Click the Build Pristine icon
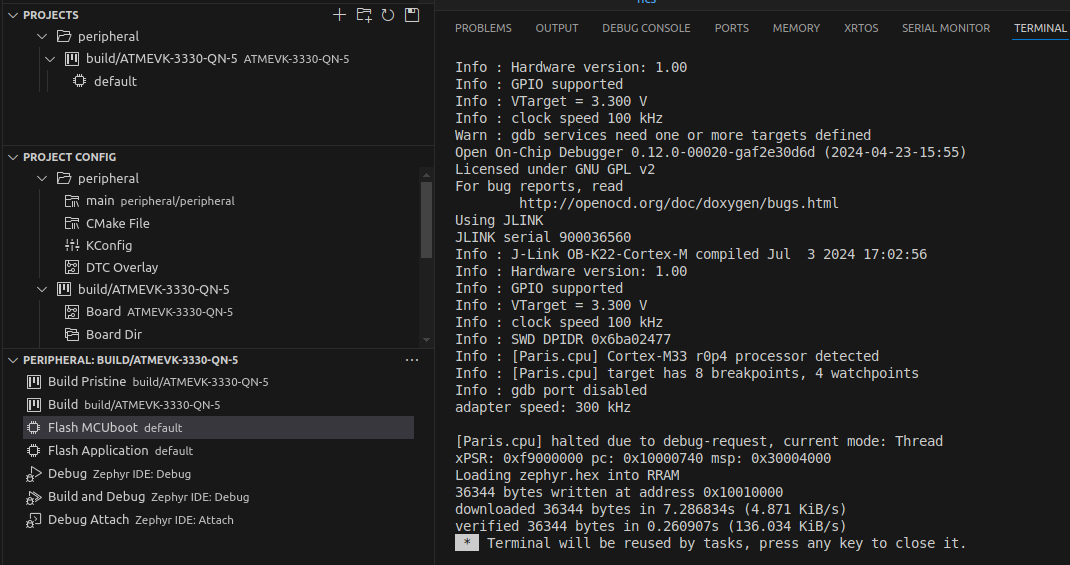Image resolution: width=1070 pixels, height=565 pixels. (x=33, y=381)
